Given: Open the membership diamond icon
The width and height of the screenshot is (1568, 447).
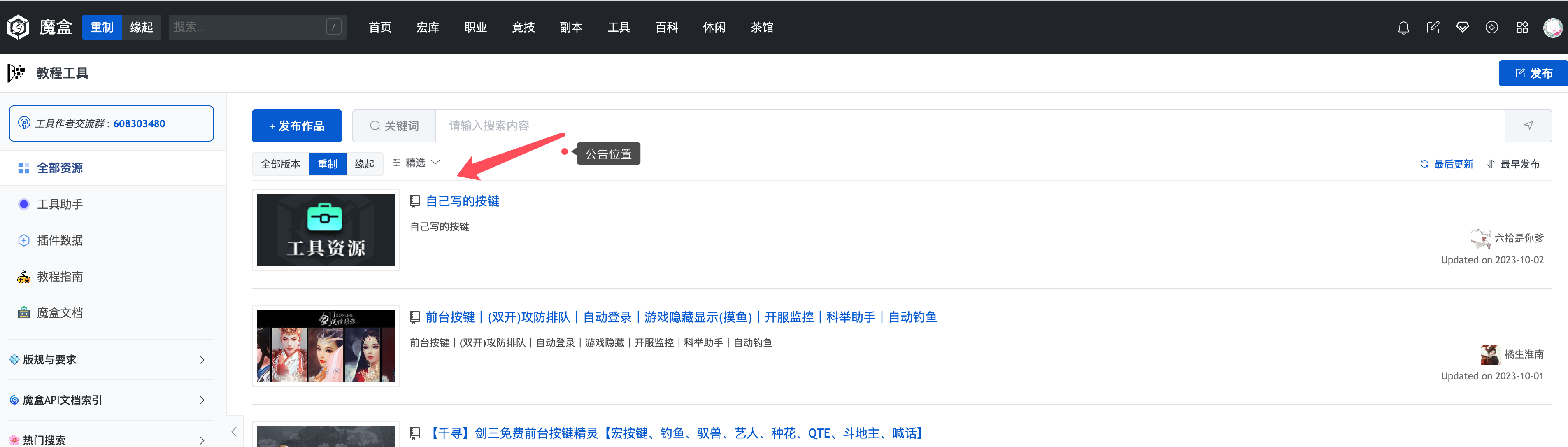Looking at the screenshot, I should (x=1463, y=28).
